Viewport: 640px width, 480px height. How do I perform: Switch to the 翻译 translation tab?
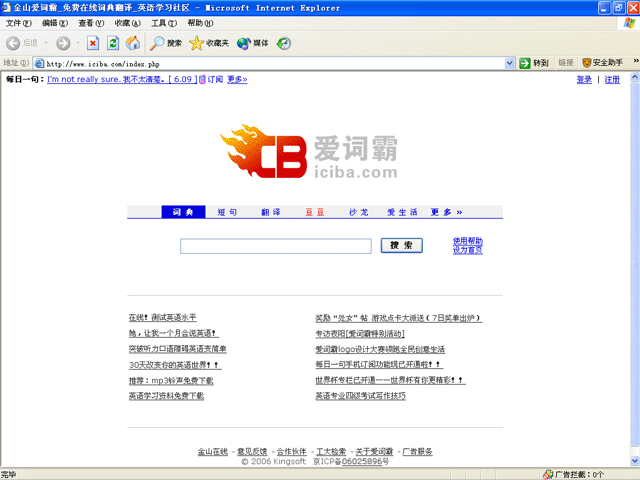271,212
